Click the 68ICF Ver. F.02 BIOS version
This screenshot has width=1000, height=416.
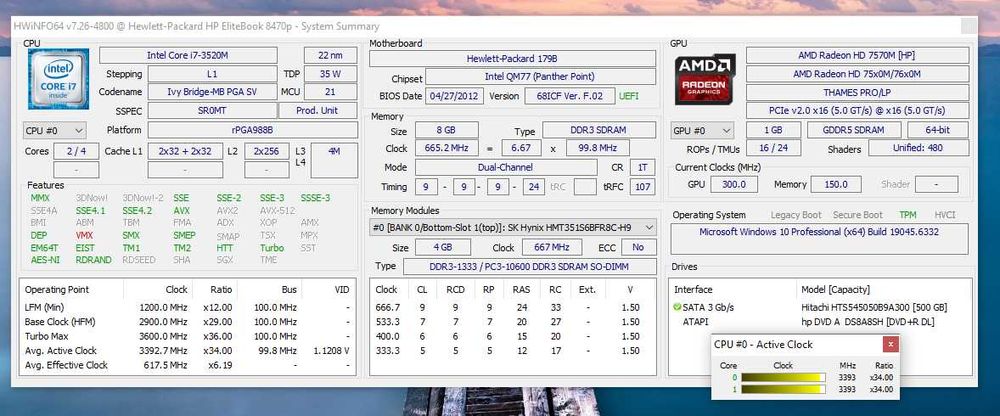point(570,96)
